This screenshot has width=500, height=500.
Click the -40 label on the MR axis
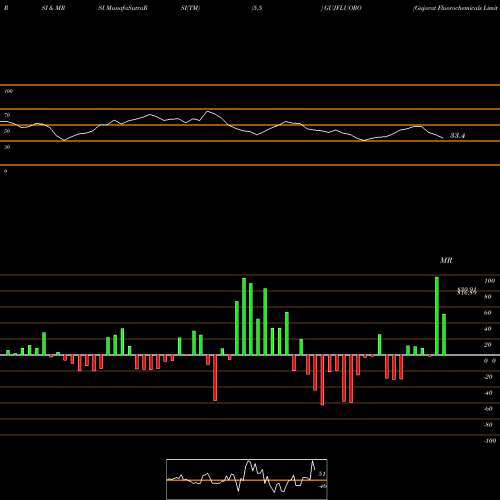pyautogui.click(x=488, y=393)
